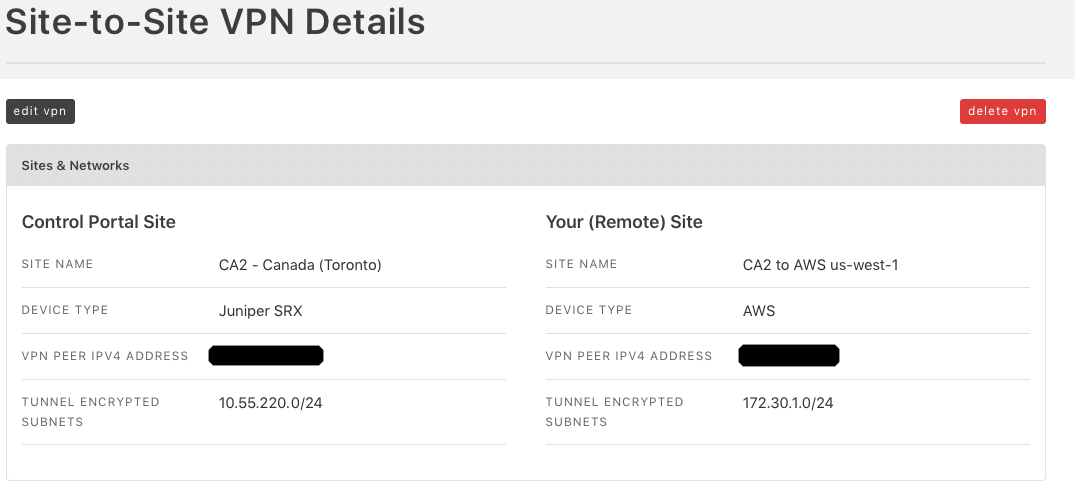Click the redacted Control Portal VPN peer address
Screen dimensions: 1075x482
click(266, 356)
